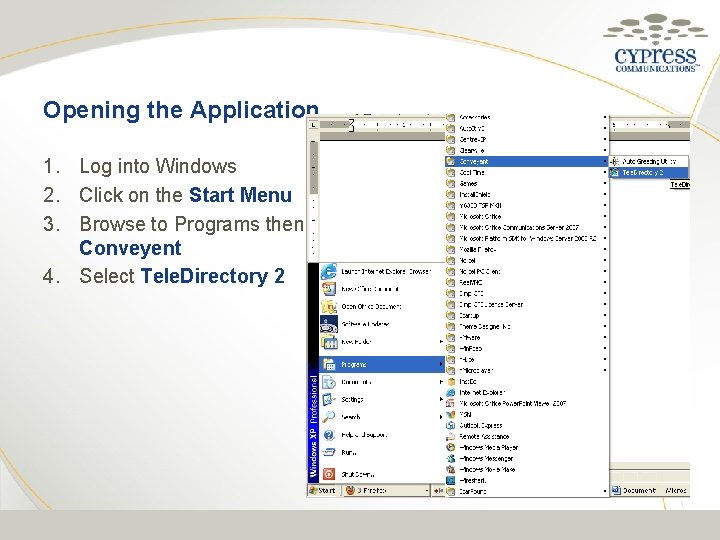Expand the Nortel folder arrow
720x540 pixels.
pos(605,260)
